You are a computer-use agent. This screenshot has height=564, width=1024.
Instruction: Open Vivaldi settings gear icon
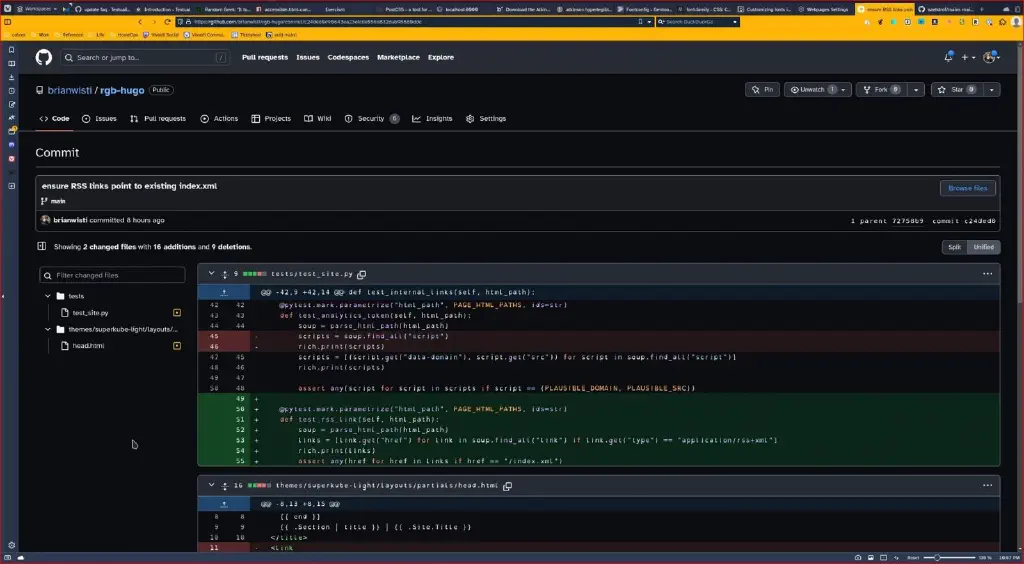11,545
